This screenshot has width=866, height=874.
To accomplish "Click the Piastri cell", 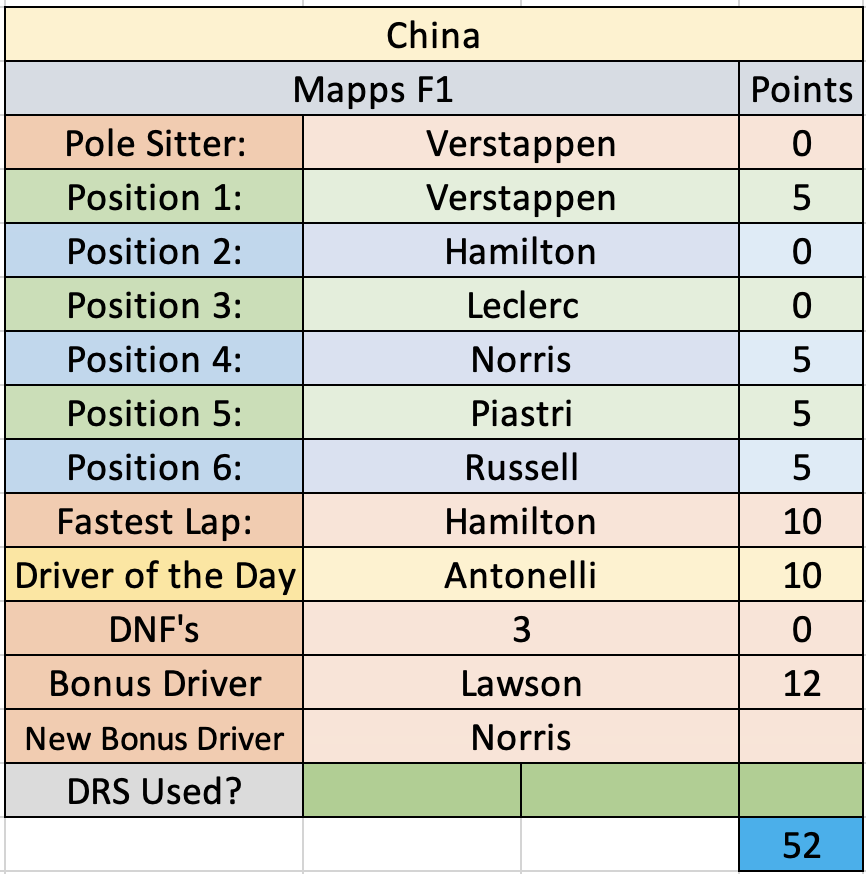I will [x=521, y=413].
